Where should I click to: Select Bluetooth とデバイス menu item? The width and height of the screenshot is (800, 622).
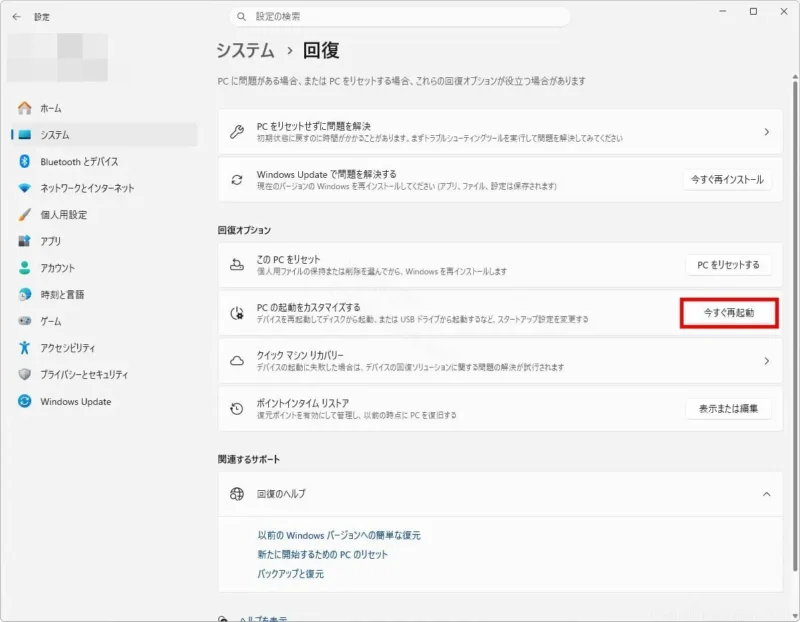(104, 161)
